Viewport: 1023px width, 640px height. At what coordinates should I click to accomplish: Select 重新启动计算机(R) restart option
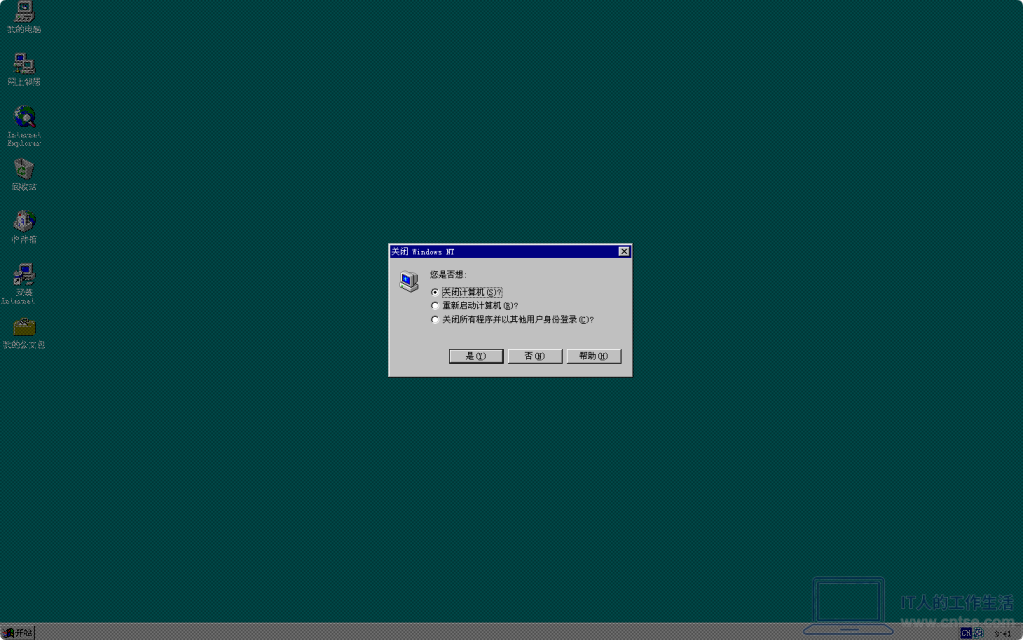pyautogui.click(x=474, y=305)
